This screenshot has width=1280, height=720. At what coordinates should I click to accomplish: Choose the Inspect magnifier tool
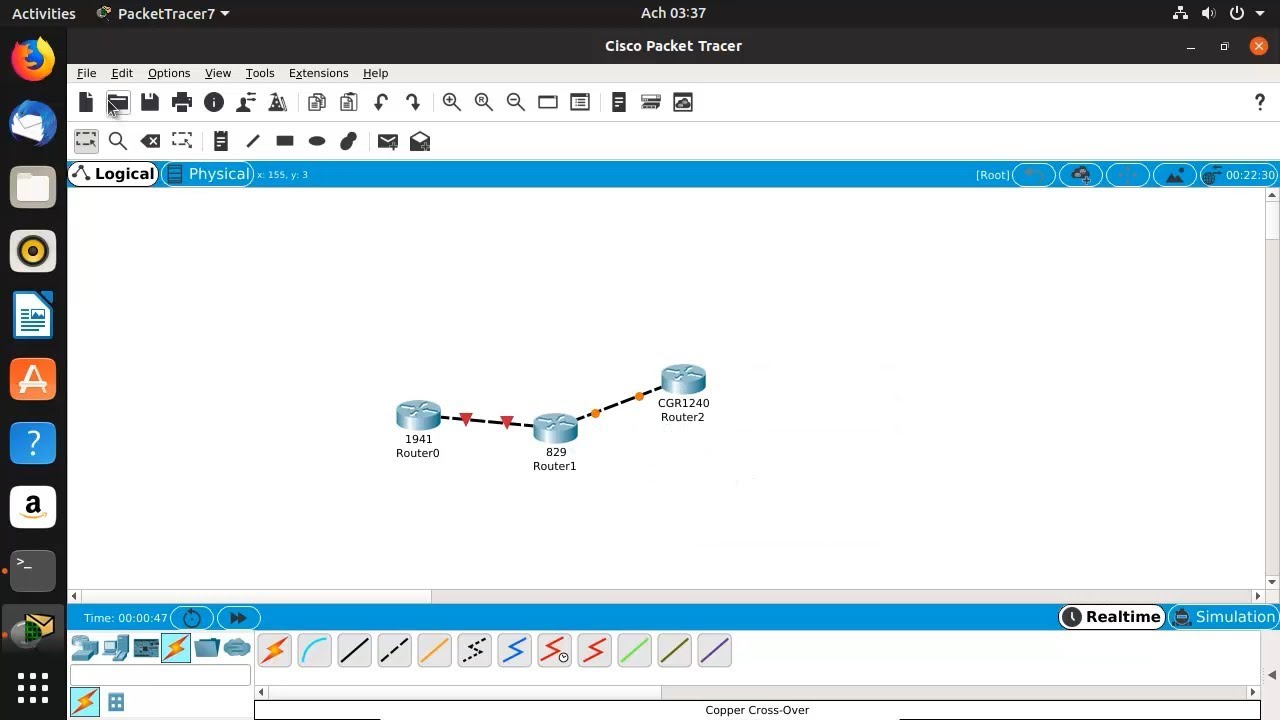point(118,141)
